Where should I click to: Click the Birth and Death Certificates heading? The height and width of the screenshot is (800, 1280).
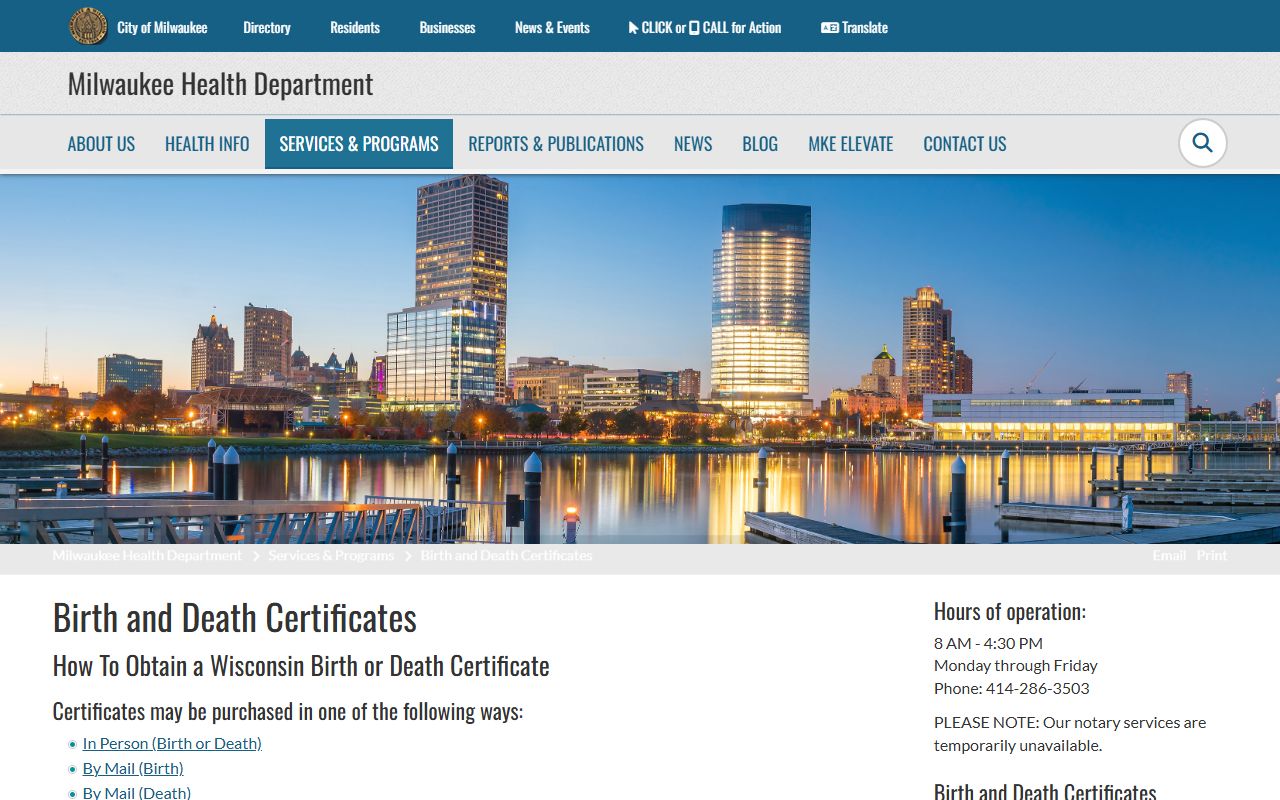pos(235,618)
